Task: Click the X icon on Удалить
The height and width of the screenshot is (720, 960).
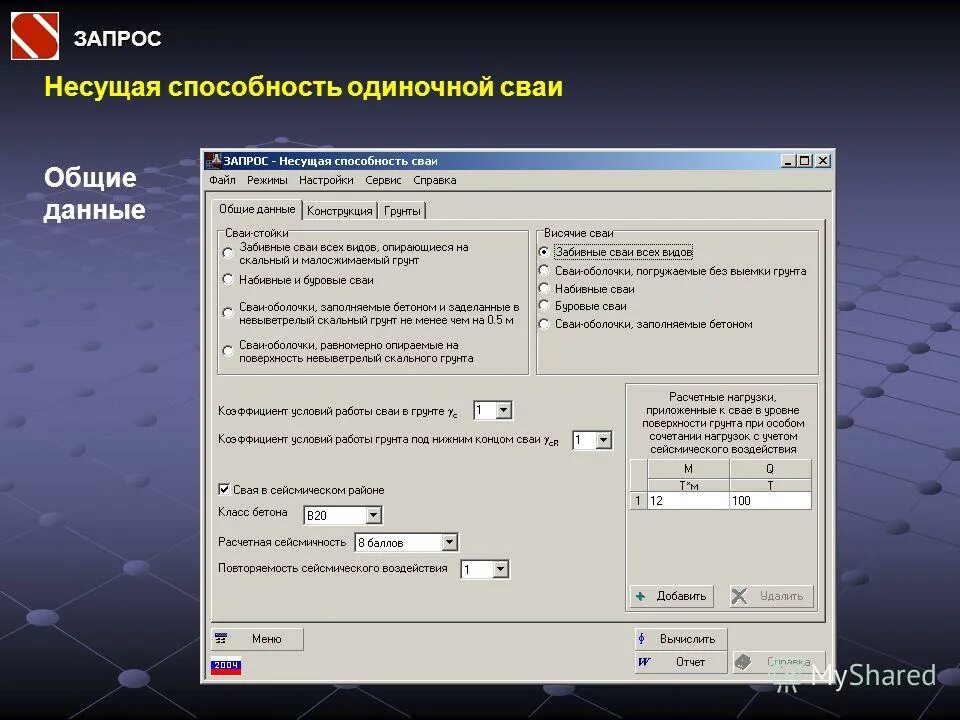Action: point(740,596)
